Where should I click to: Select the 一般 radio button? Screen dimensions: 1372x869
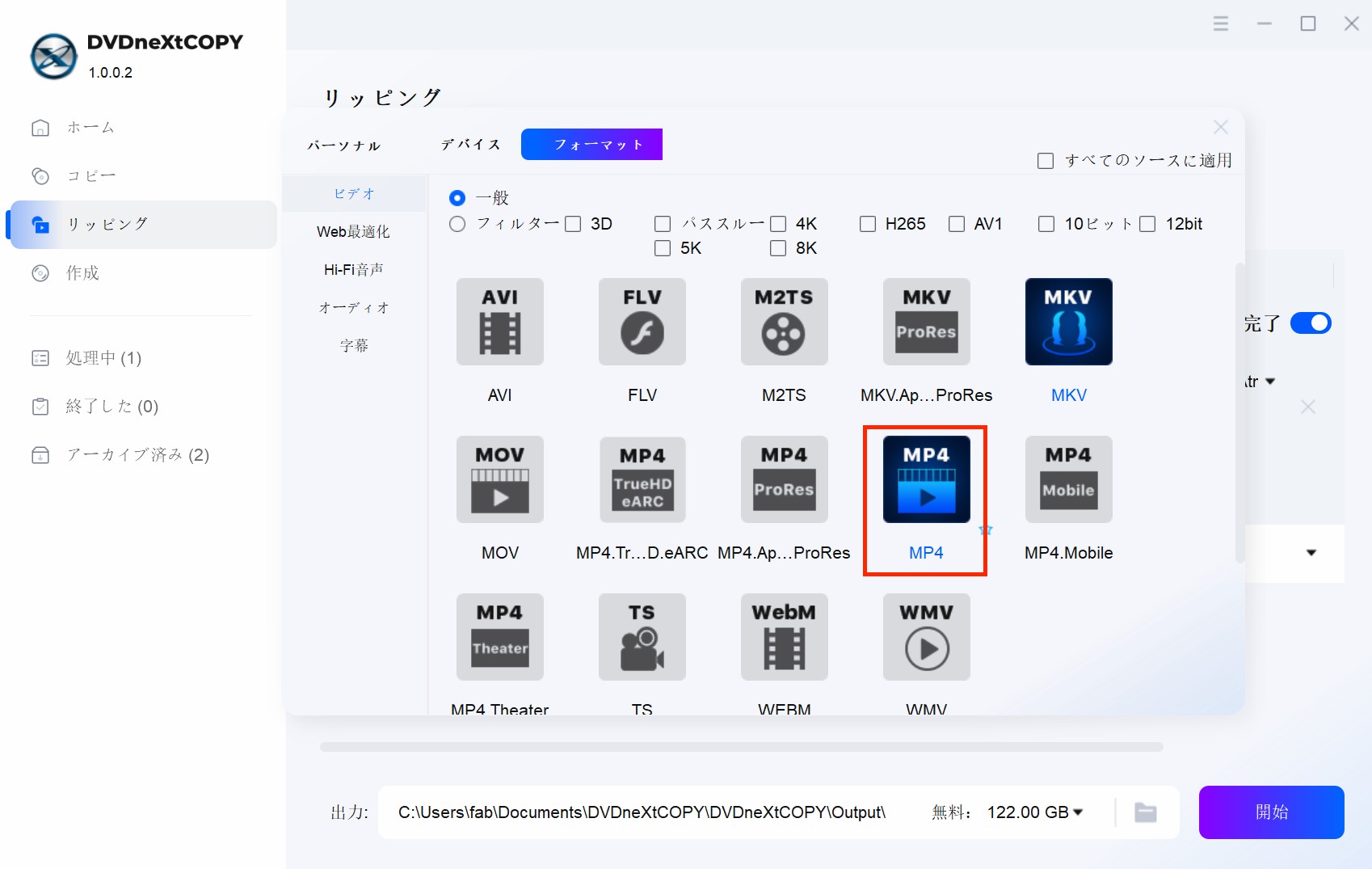[457, 198]
